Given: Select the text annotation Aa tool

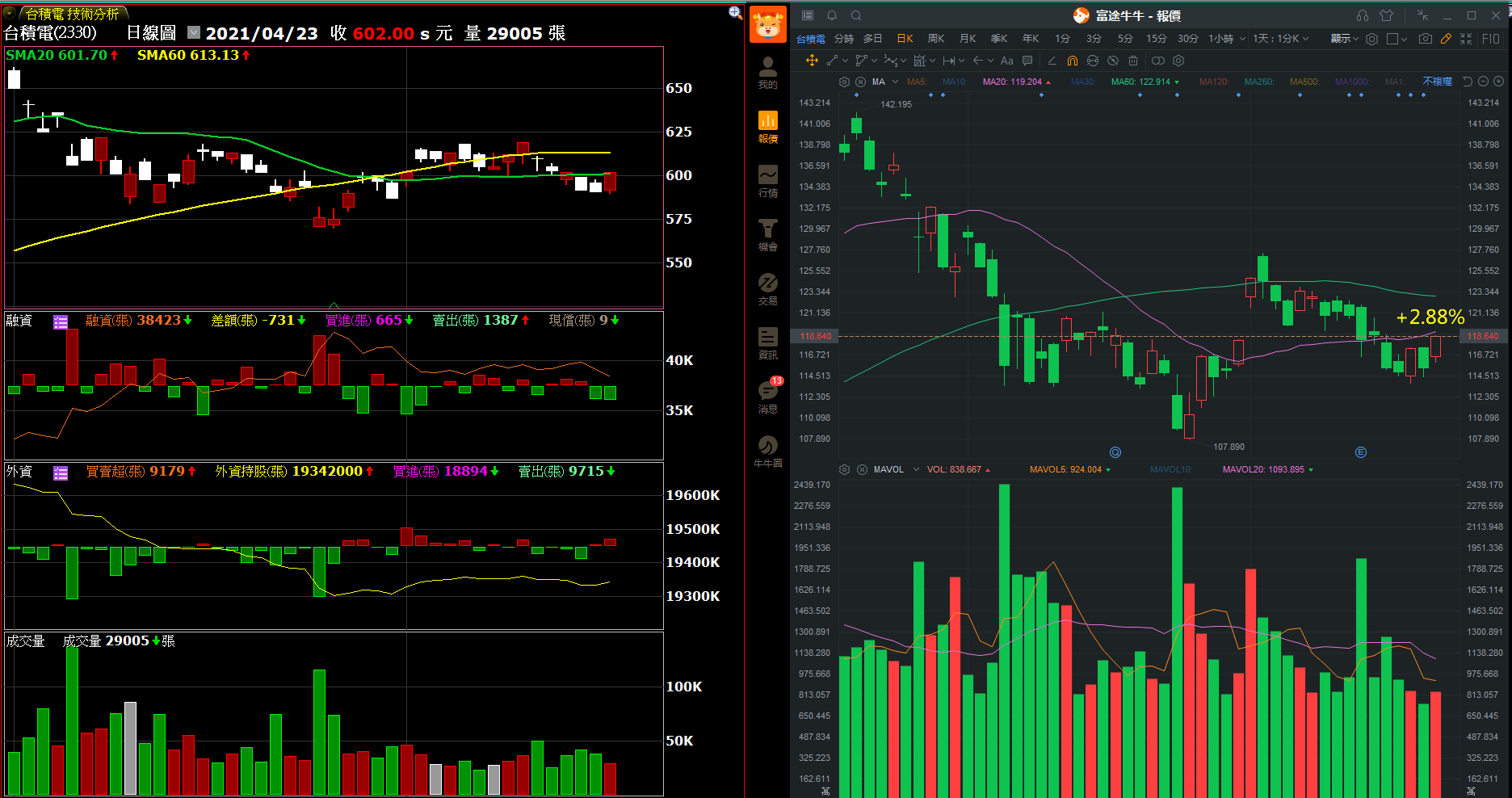Looking at the screenshot, I should pyautogui.click(x=1006, y=61).
